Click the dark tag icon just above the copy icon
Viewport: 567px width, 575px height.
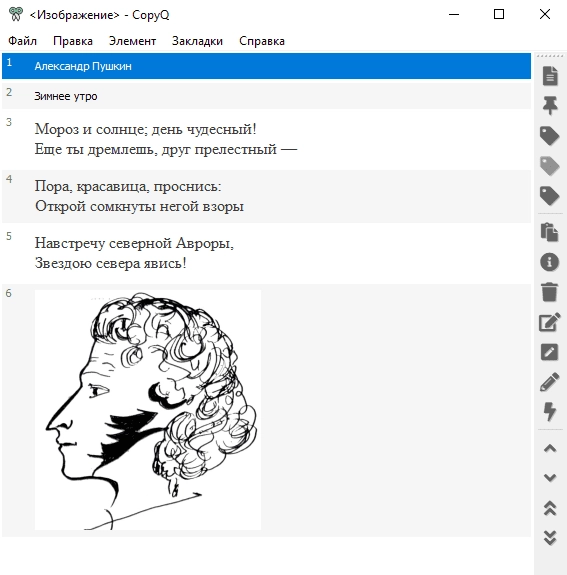pyautogui.click(x=549, y=195)
